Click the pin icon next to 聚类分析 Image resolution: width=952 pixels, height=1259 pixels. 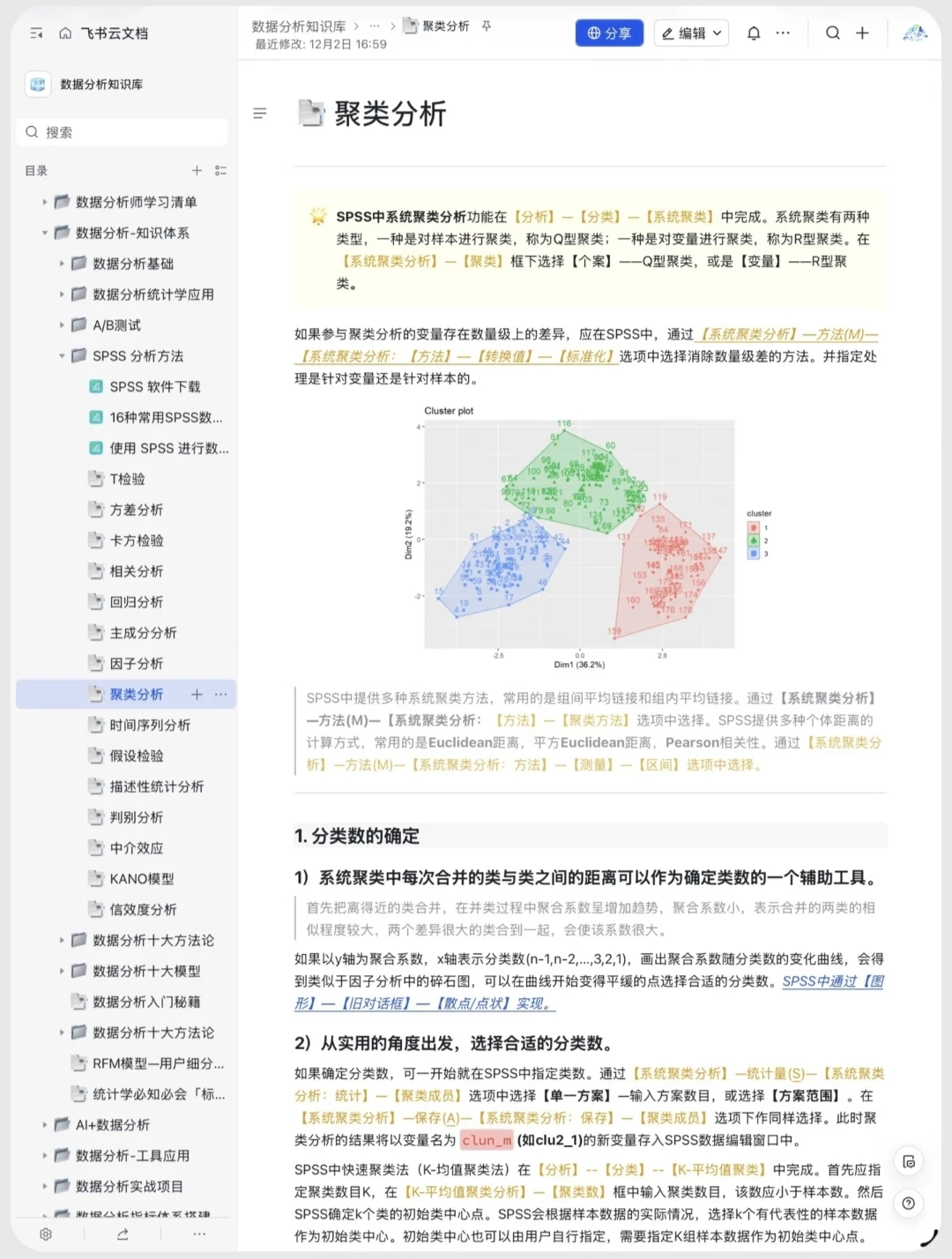point(486,26)
